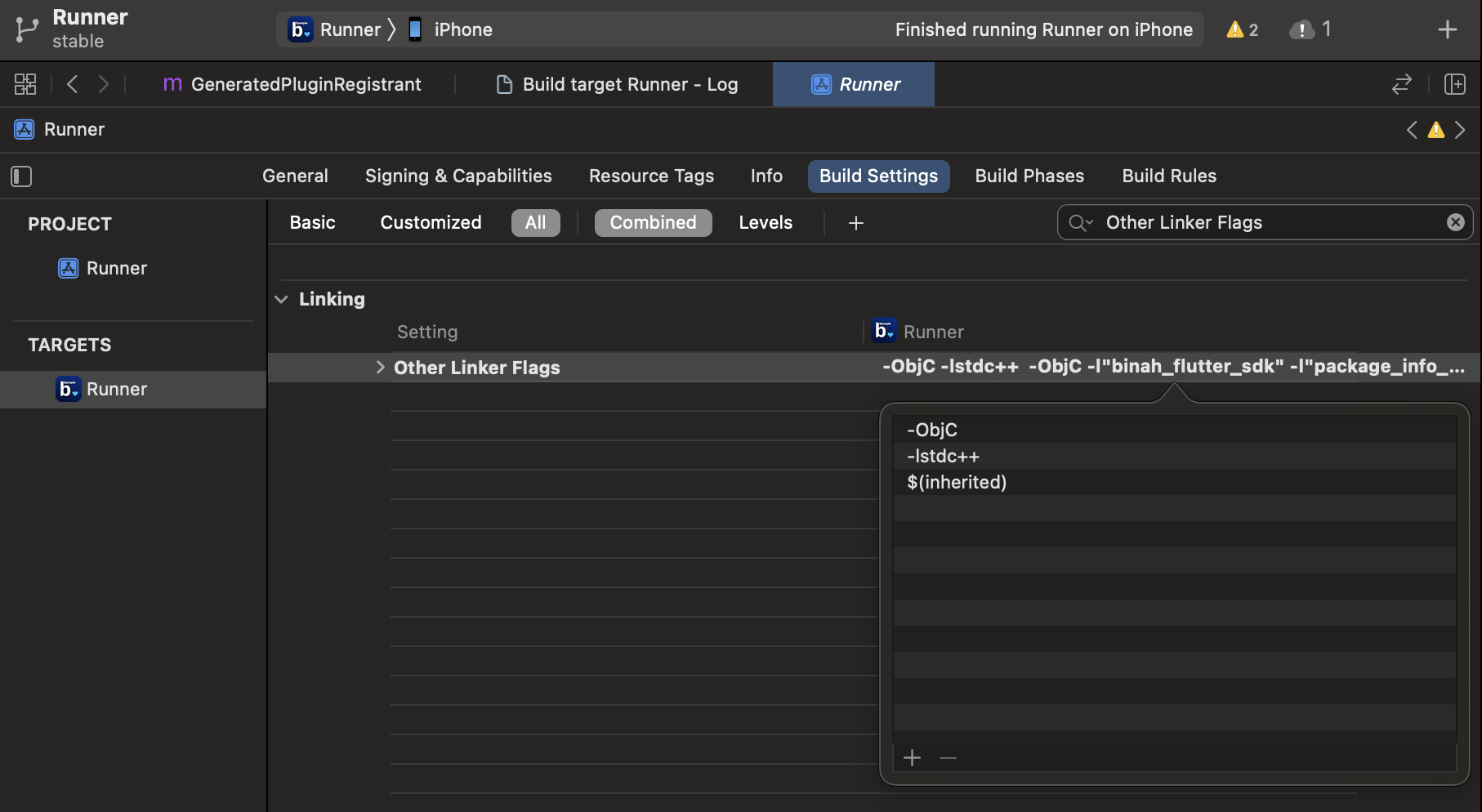Go forward with the right navigation arrow

103,84
